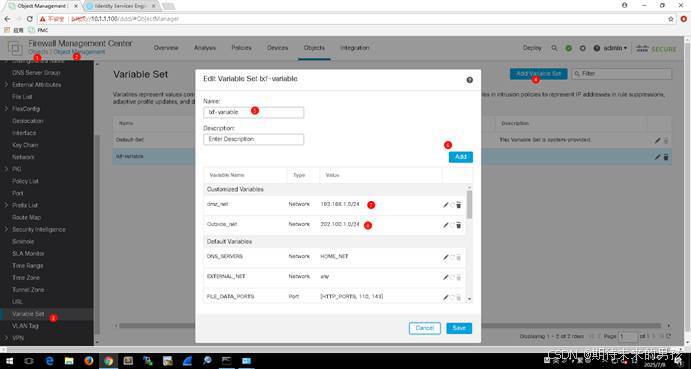Image resolution: width=691 pixels, height=369 pixels.
Task: Open the Object Management breadcrumb link
Action: coord(79,52)
